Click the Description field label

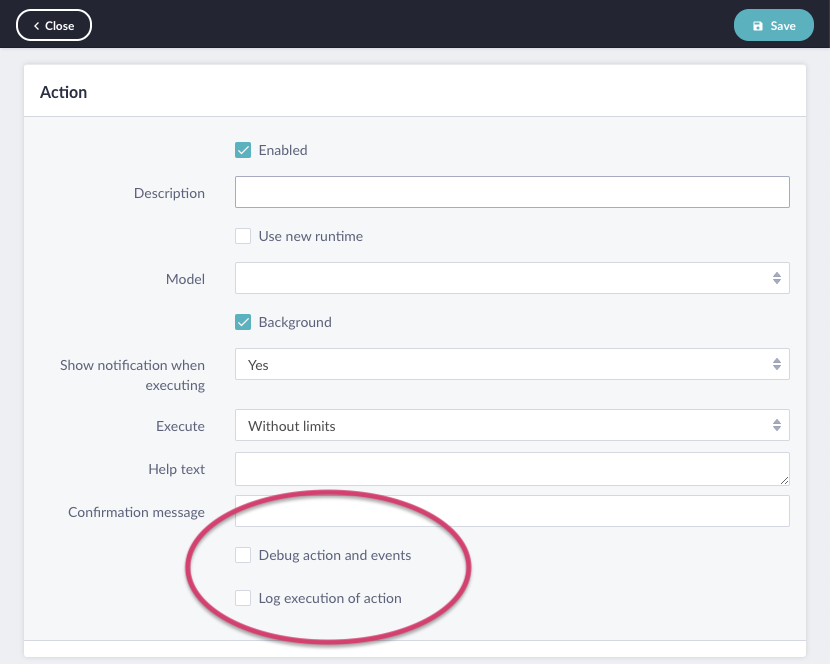(169, 193)
